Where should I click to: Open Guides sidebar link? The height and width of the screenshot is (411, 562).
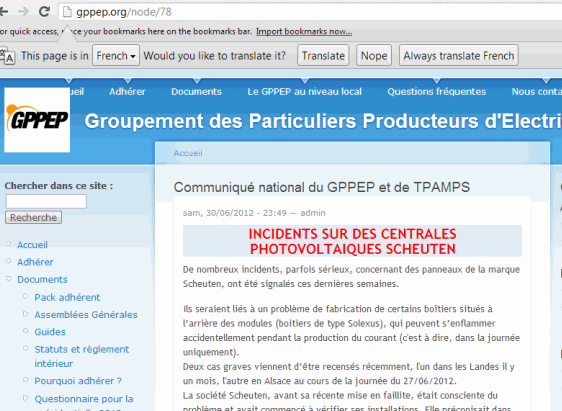(x=50, y=332)
